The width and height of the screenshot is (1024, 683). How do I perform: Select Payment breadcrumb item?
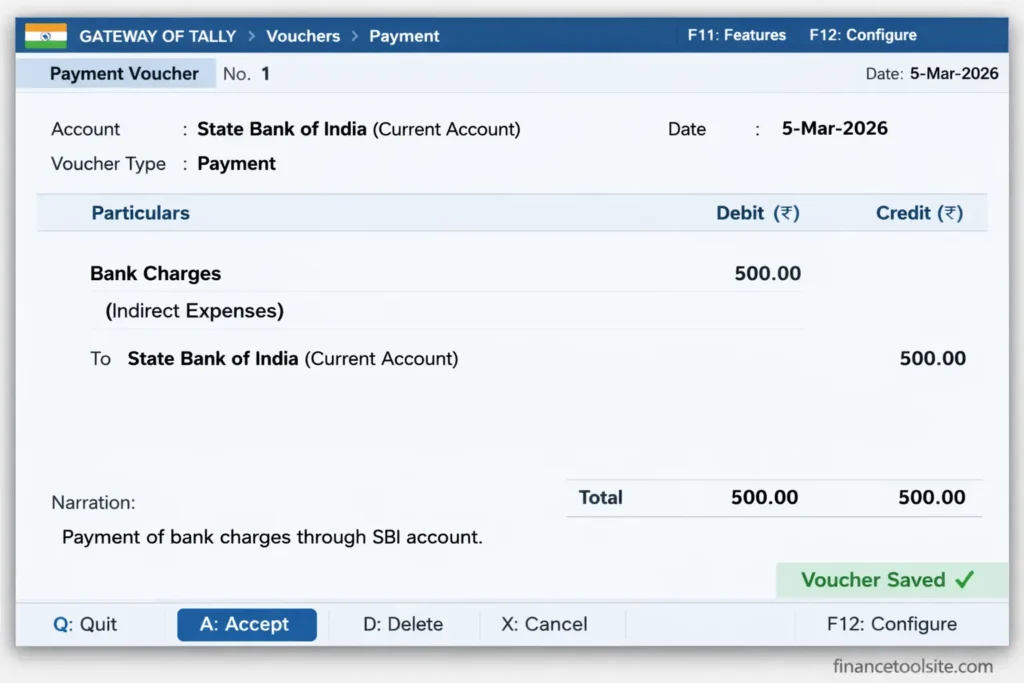[x=404, y=36]
